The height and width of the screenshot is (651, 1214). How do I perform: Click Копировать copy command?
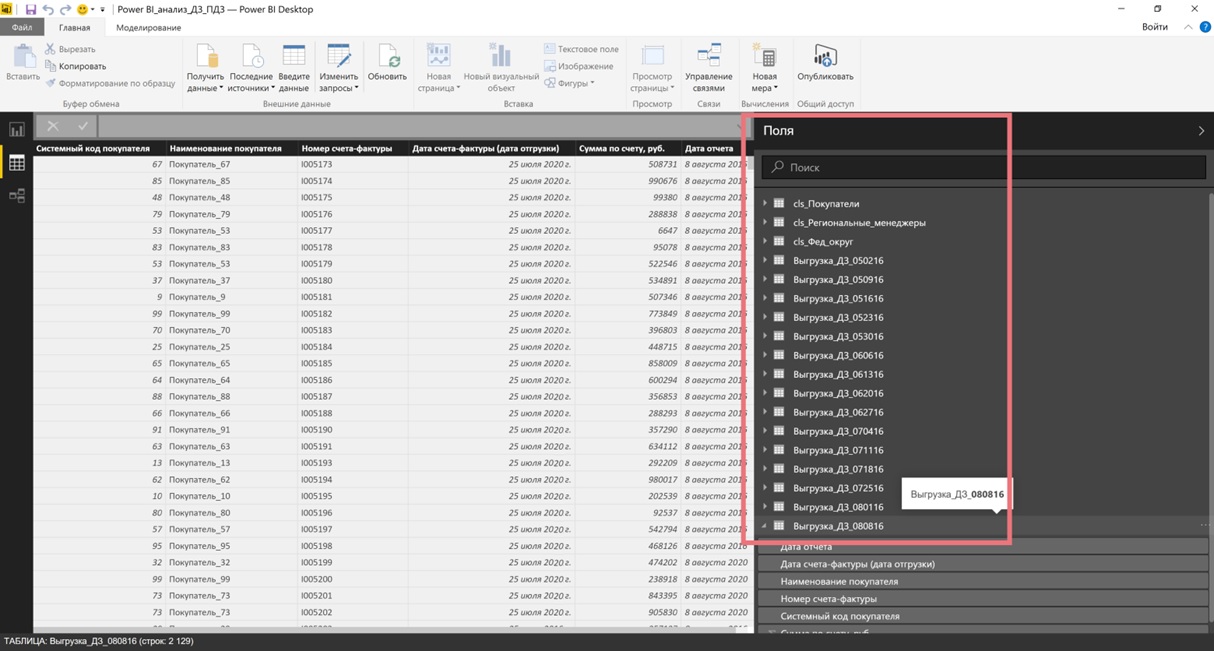coord(75,66)
